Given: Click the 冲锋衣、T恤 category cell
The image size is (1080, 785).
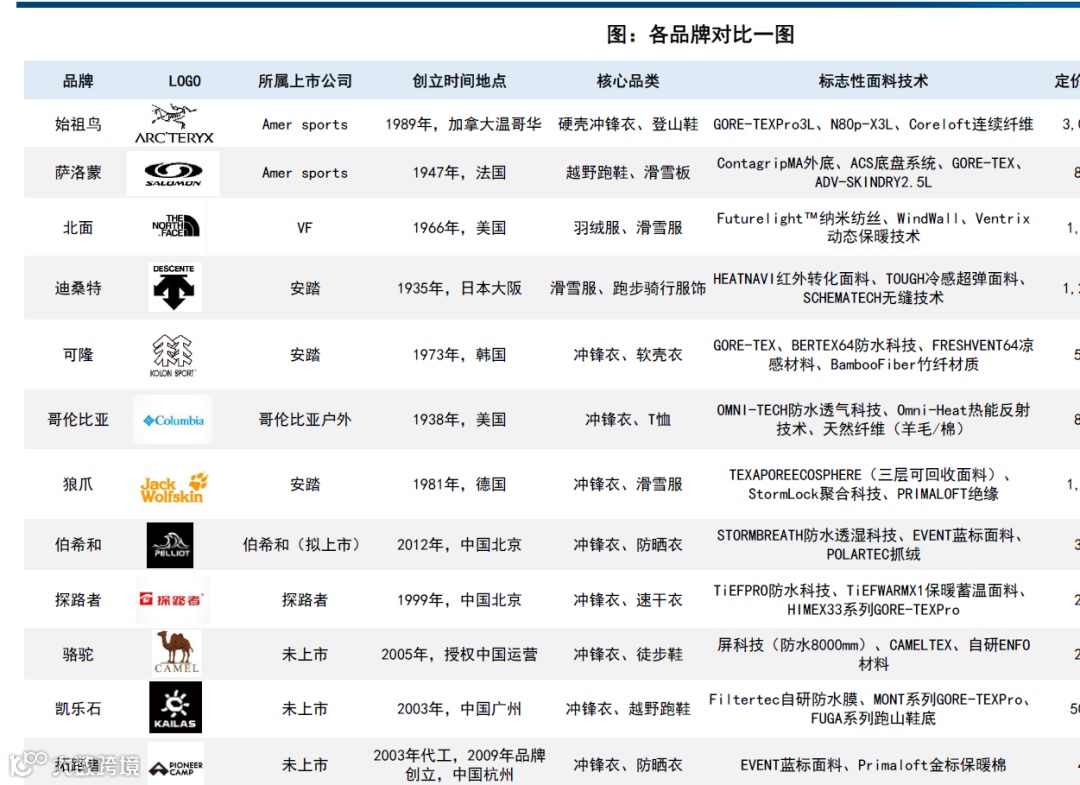Looking at the screenshot, I should tap(628, 419).
